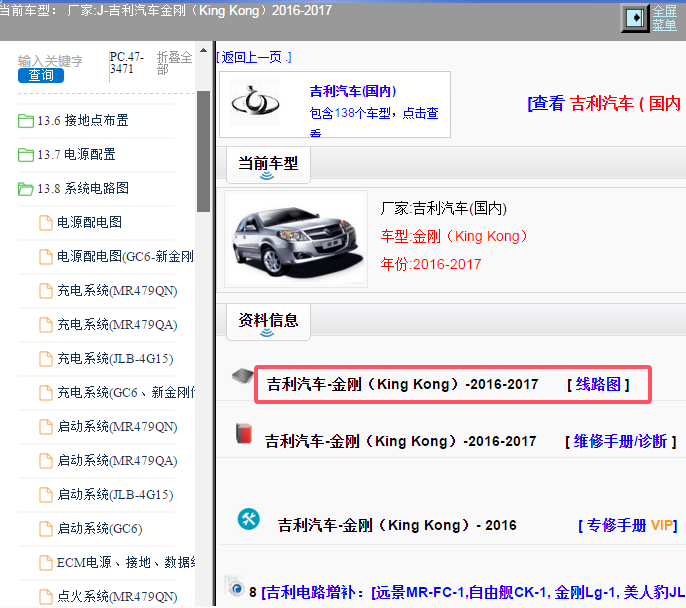Click the full-screen menu toggle icon
Viewport: 686px width, 608px height.
[635, 18]
